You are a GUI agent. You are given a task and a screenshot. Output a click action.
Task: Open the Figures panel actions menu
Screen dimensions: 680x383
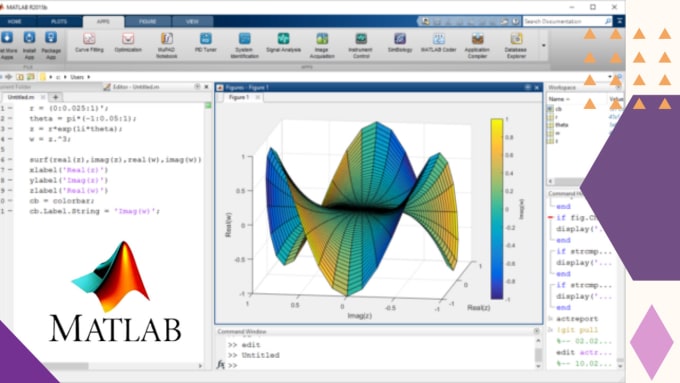(528, 87)
